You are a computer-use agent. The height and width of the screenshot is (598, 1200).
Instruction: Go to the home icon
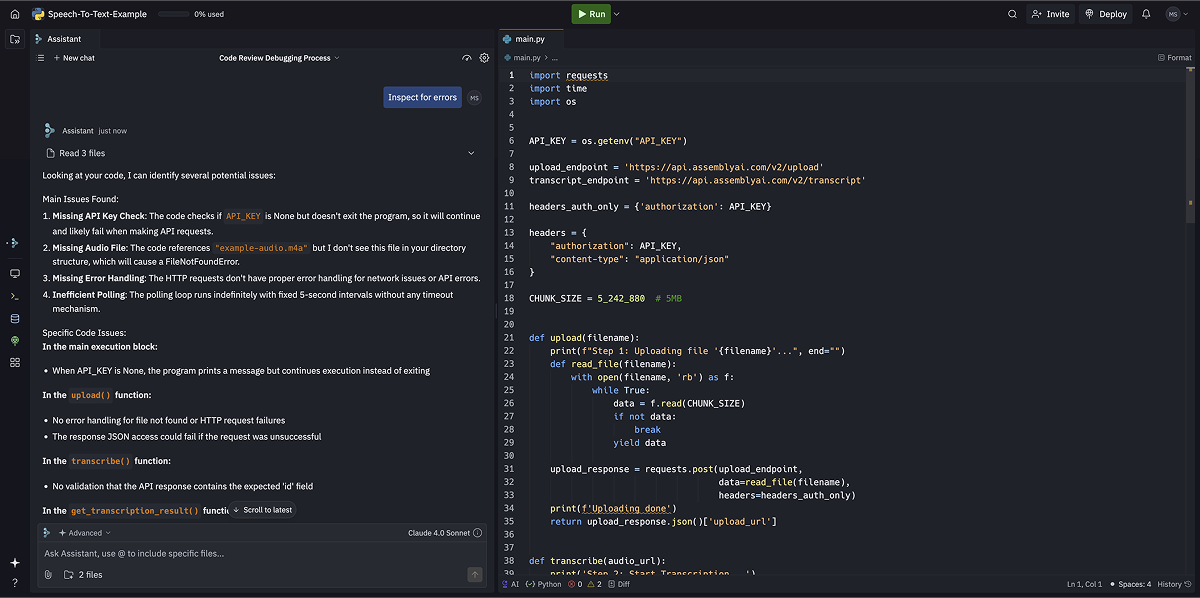click(x=15, y=14)
